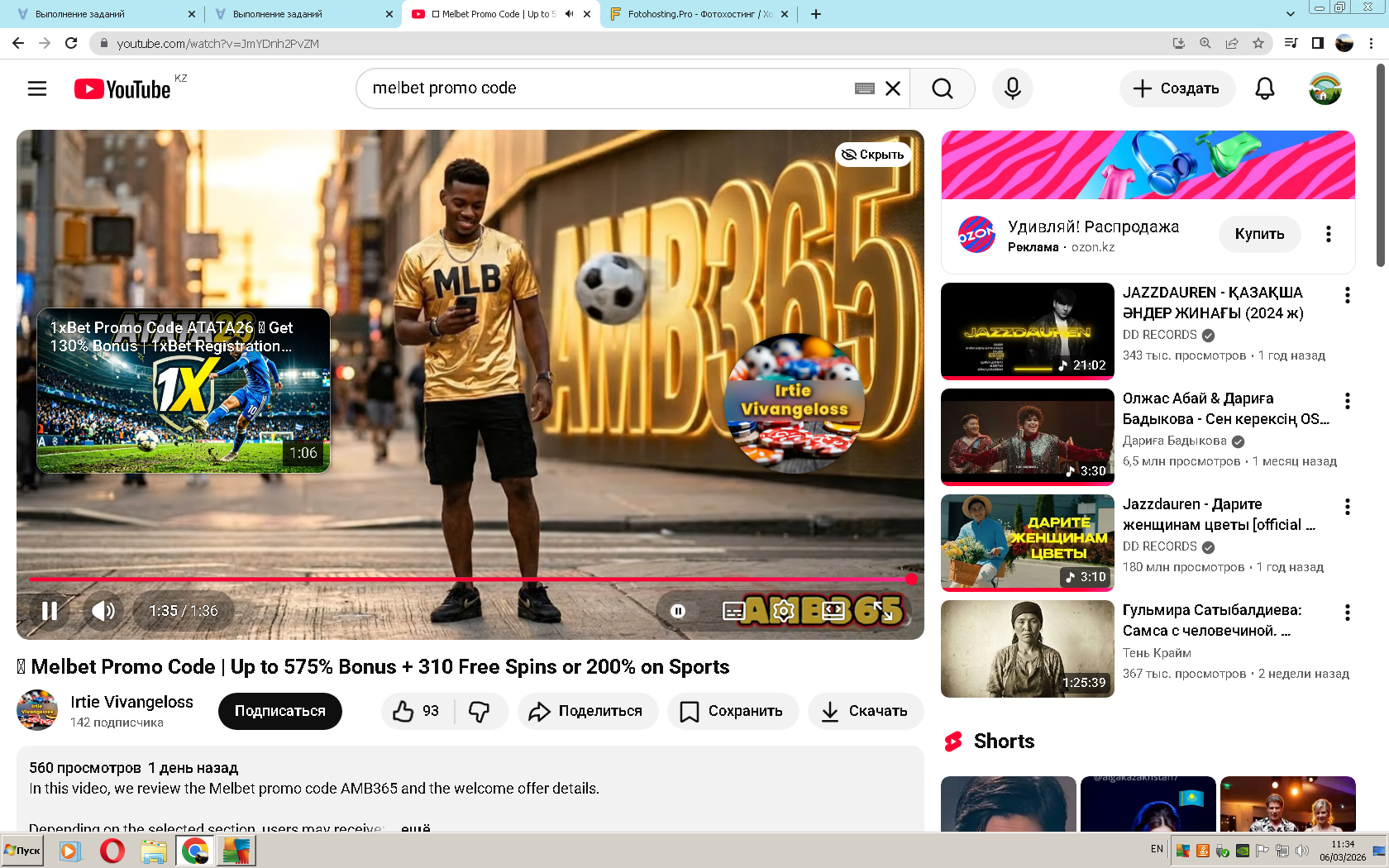Click Создать create button
Screen dimensions: 1389x868
click(1177, 88)
